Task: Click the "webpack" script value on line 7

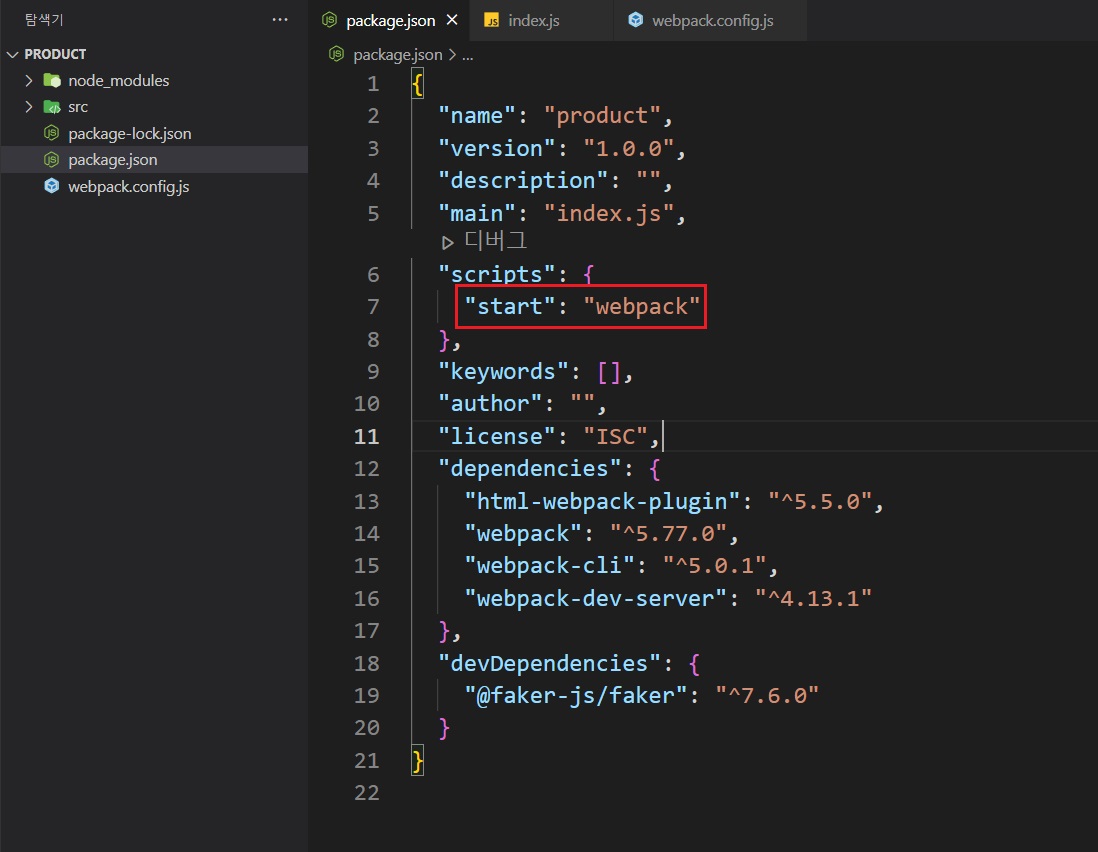Action: [x=641, y=307]
